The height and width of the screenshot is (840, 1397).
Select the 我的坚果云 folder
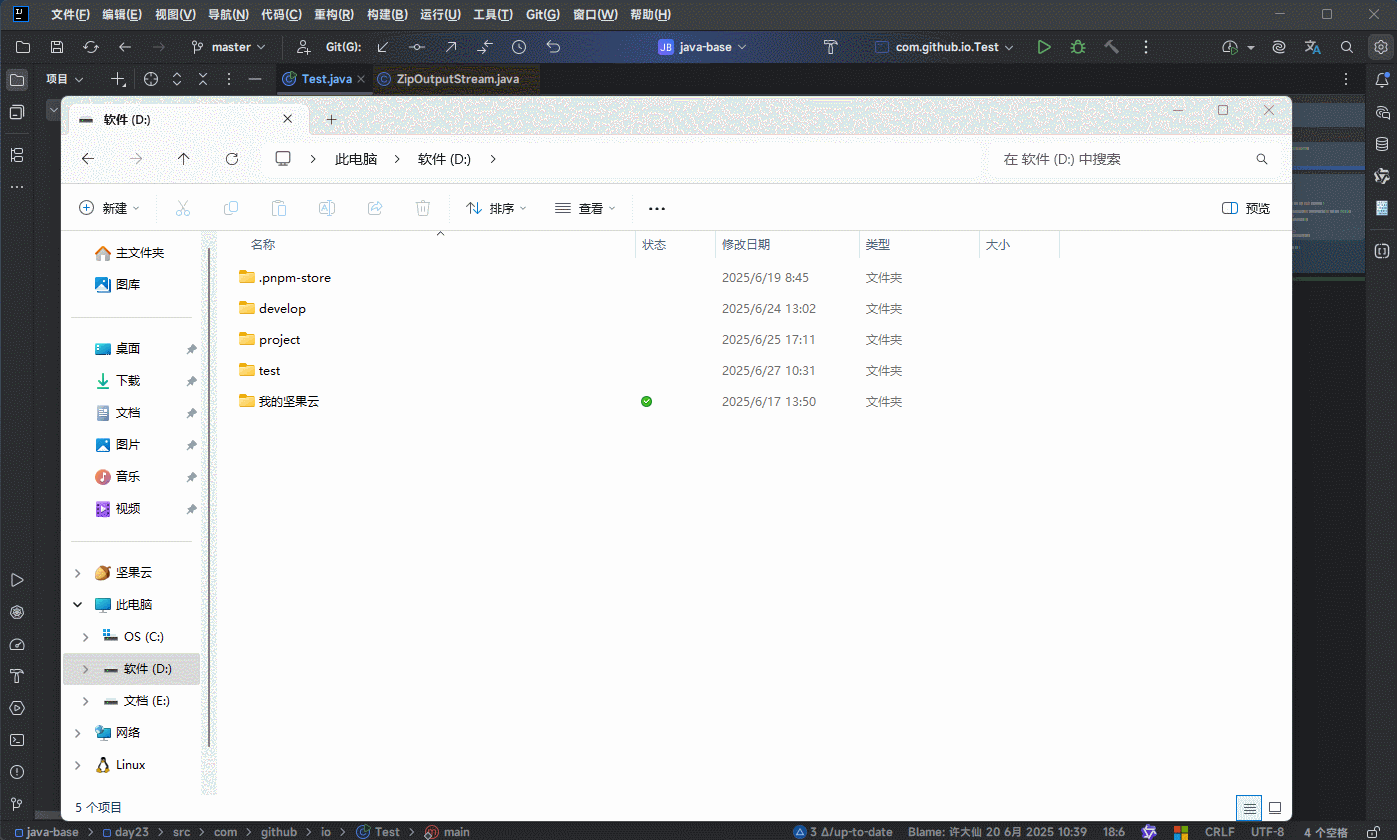click(288, 402)
